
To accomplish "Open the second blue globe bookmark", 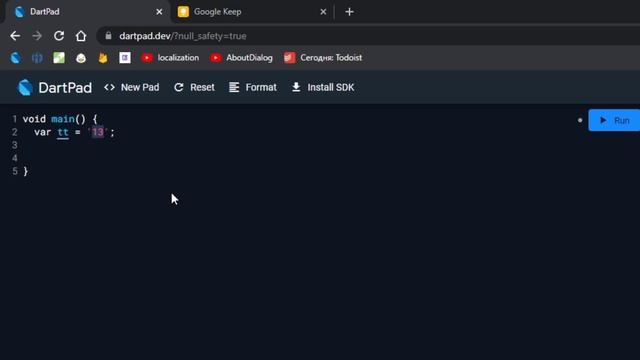I will click(x=37, y=58).
